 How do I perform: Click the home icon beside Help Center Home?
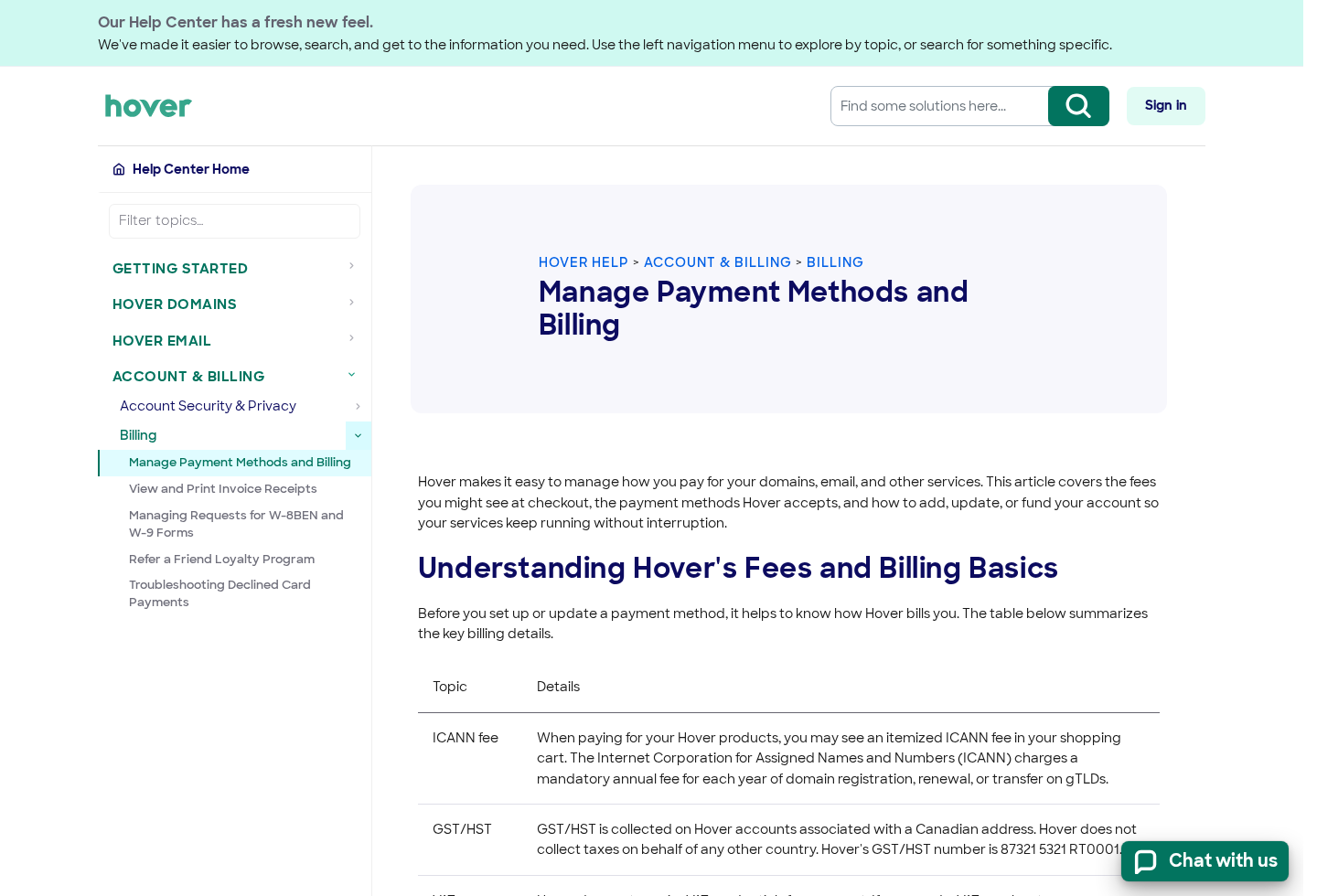[x=119, y=169]
